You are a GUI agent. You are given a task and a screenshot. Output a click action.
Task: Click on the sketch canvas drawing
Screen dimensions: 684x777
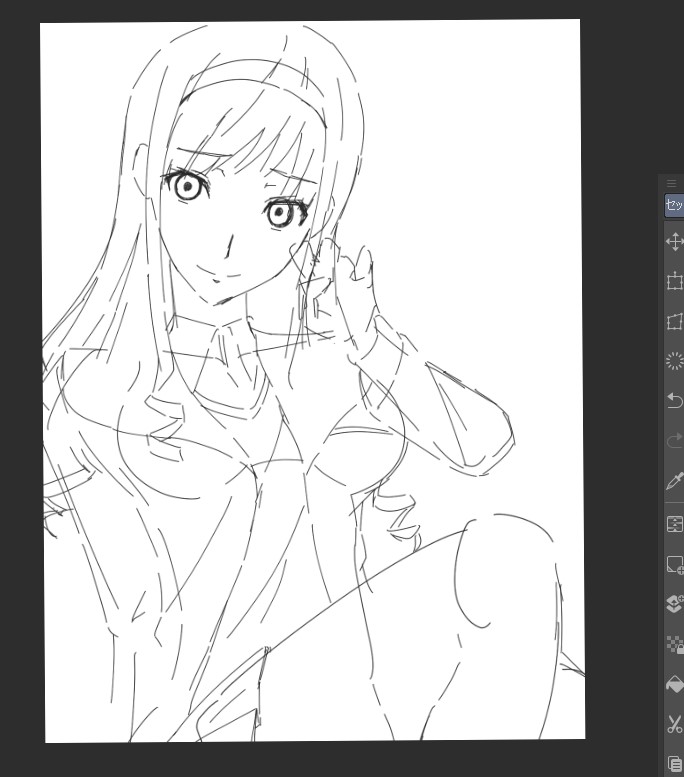313,381
